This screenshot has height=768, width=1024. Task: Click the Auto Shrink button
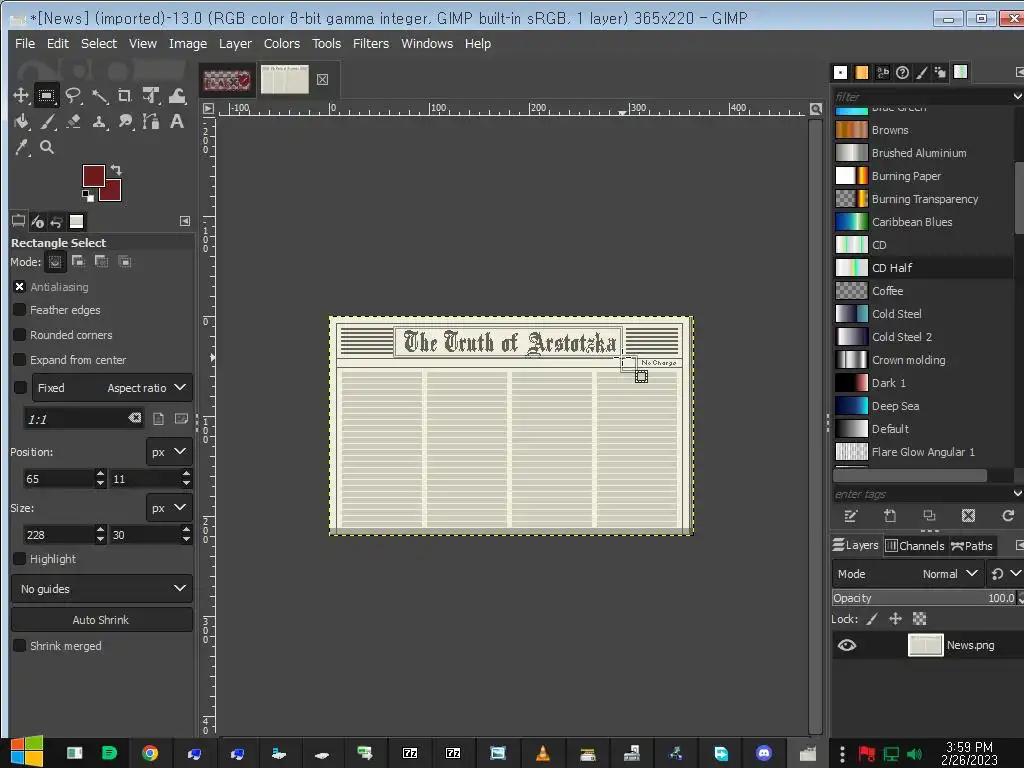point(101,620)
